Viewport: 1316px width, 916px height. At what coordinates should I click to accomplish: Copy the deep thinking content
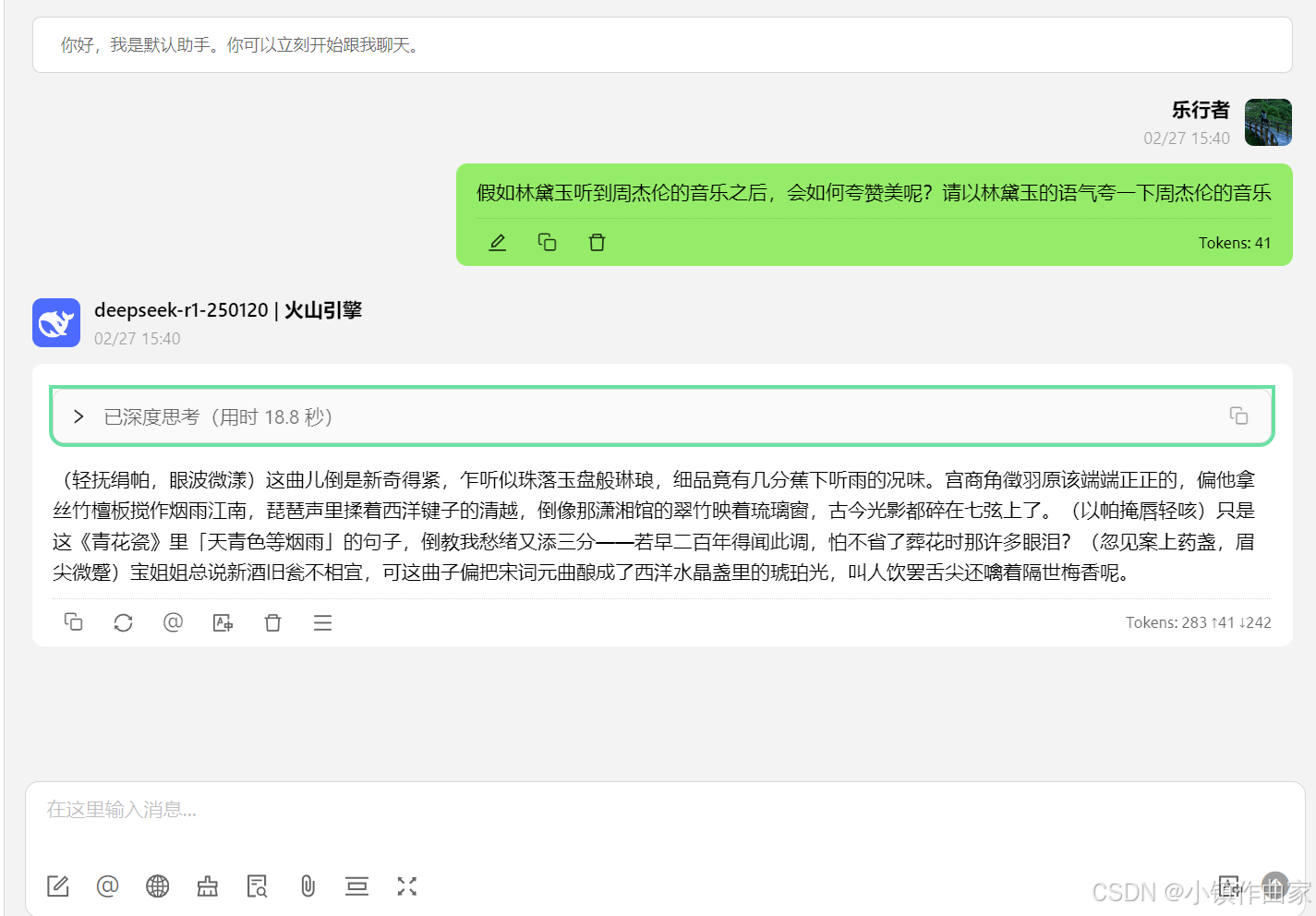click(1238, 416)
